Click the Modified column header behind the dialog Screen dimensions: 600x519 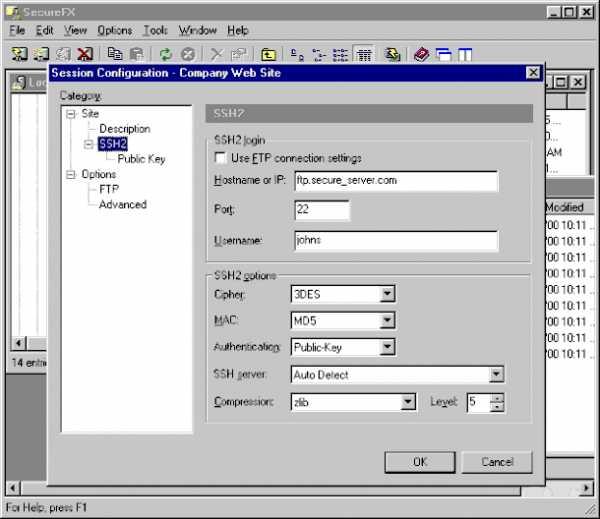click(569, 207)
